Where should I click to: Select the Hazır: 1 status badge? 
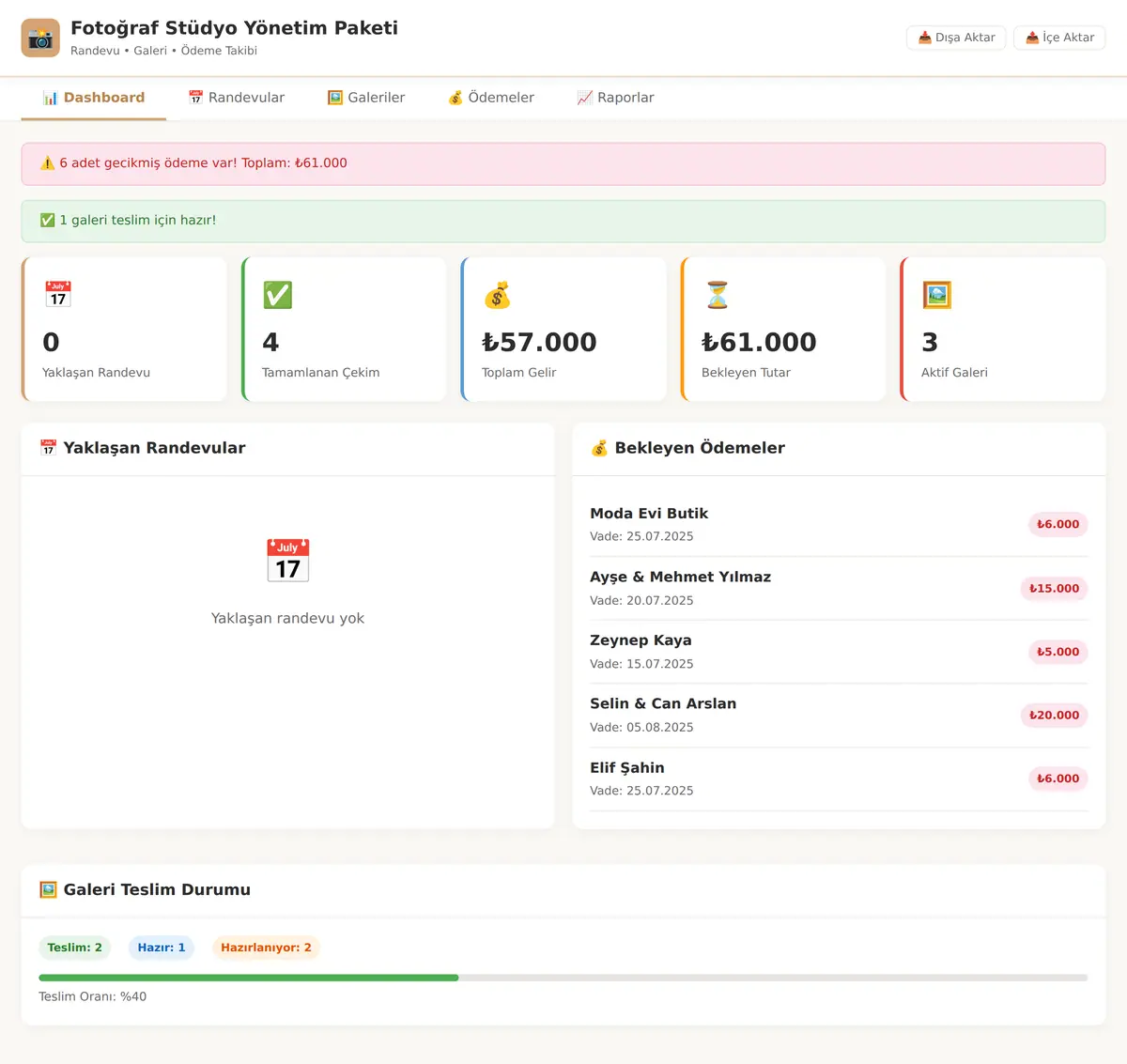[x=162, y=948]
